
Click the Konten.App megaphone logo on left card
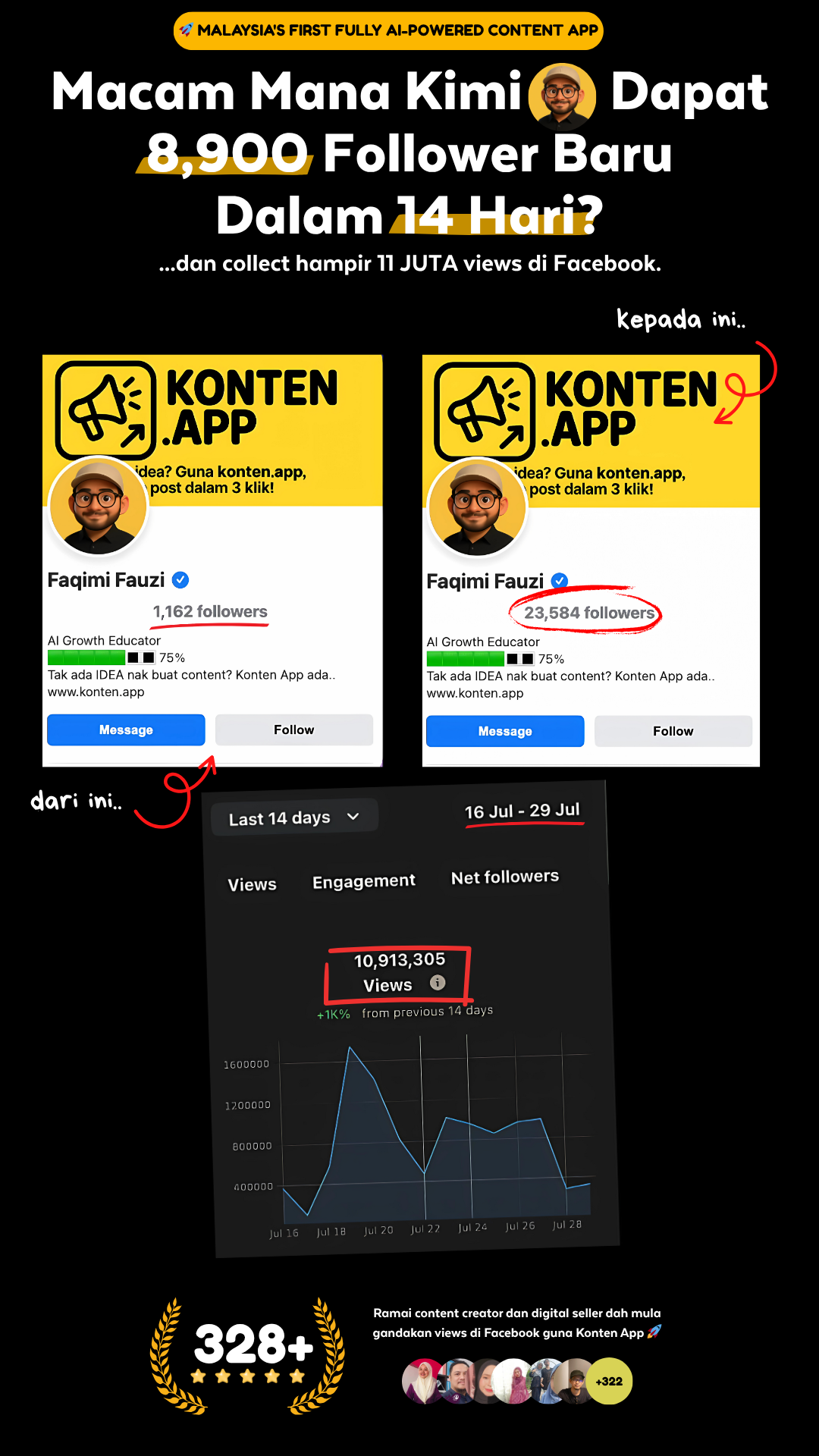tap(105, 409)
